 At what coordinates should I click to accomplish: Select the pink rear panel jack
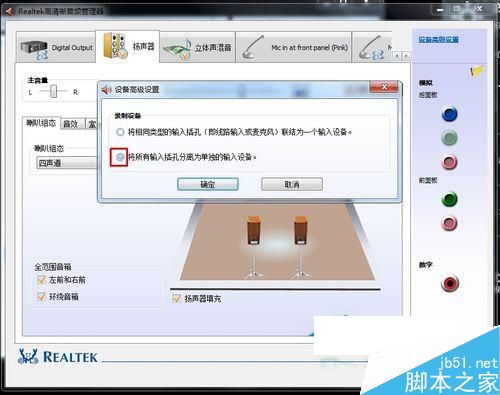449,162
